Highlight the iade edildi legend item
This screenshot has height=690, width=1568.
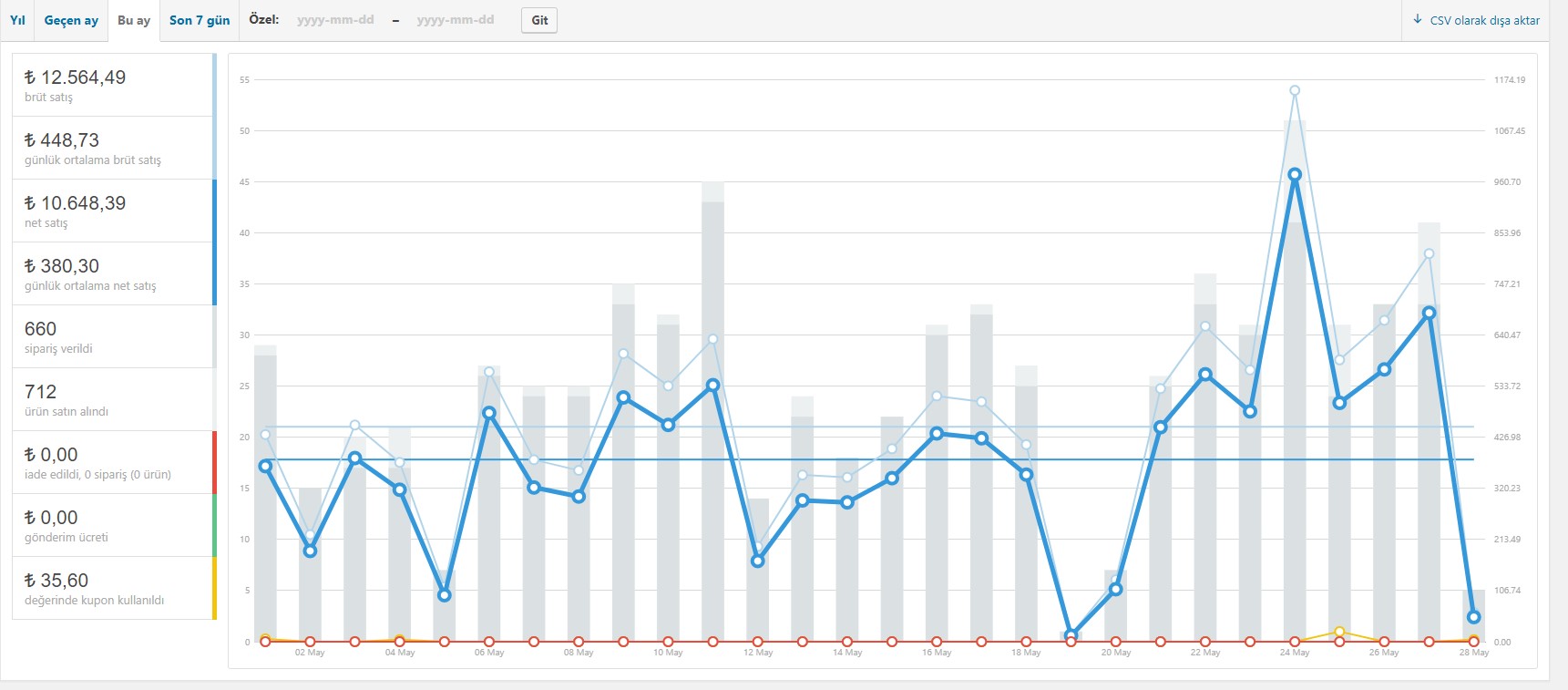[114, 462]
